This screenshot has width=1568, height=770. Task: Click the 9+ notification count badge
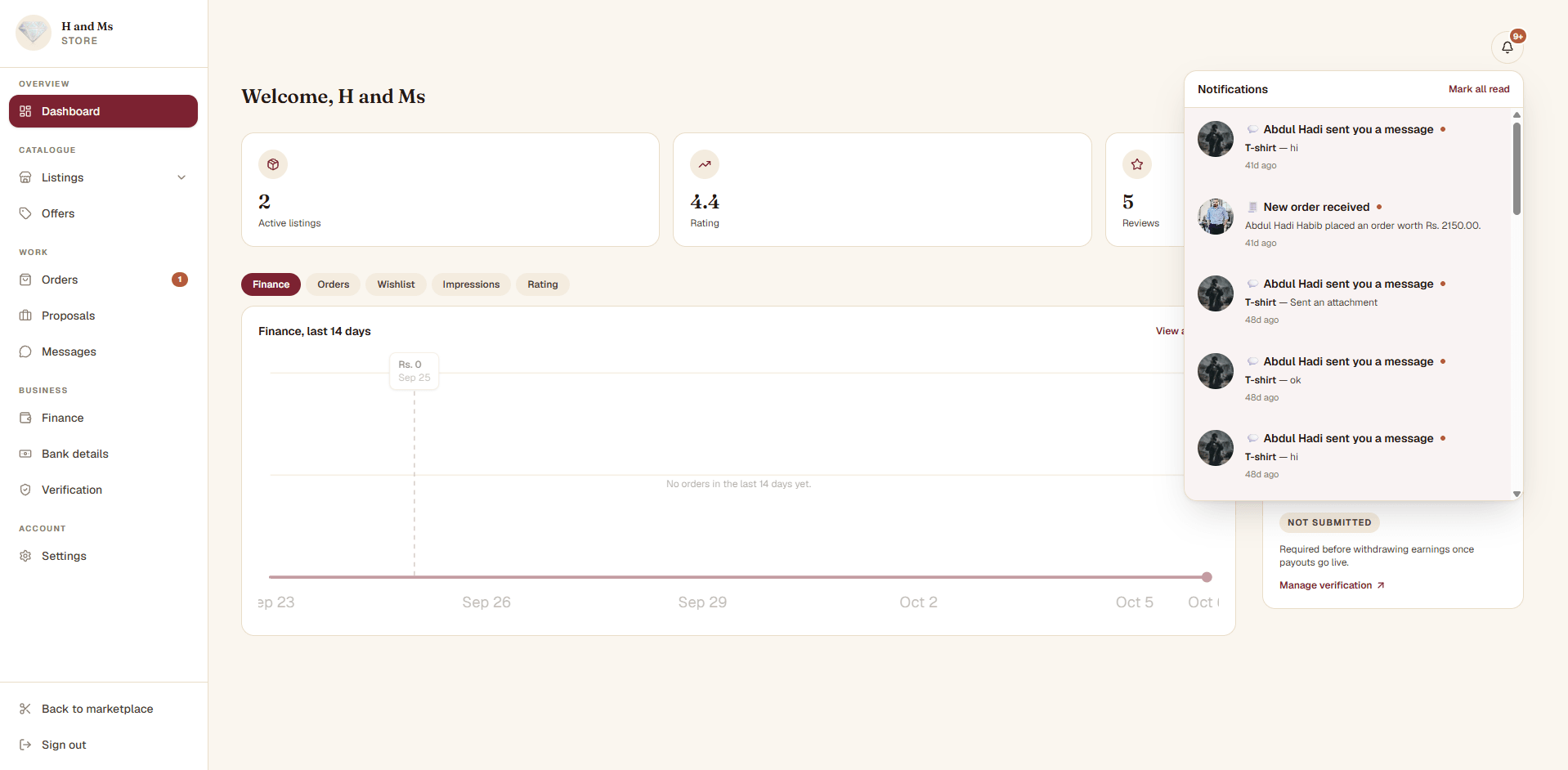pos(1518,36)
